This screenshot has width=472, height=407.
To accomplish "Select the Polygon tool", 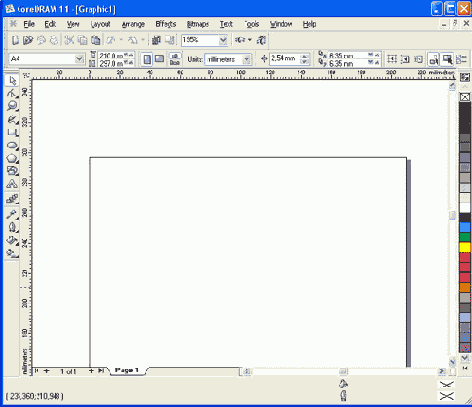I will tap(12, 159).
